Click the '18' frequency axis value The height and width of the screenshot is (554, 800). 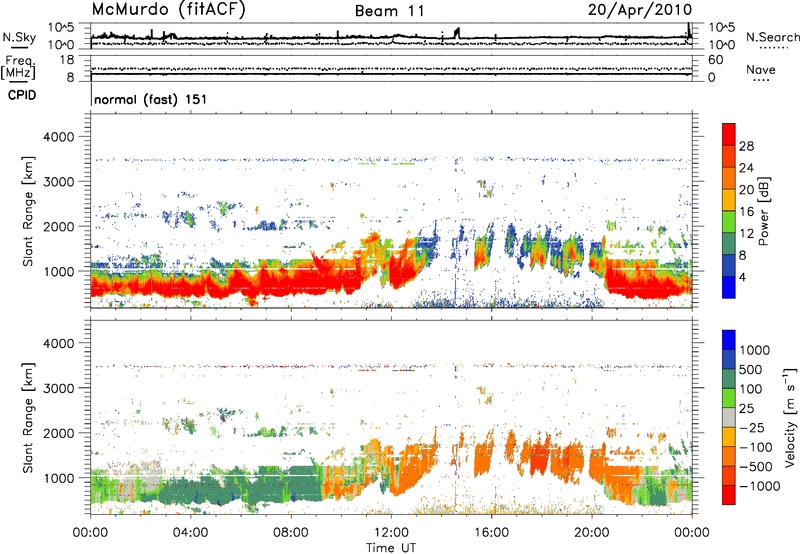67,60
